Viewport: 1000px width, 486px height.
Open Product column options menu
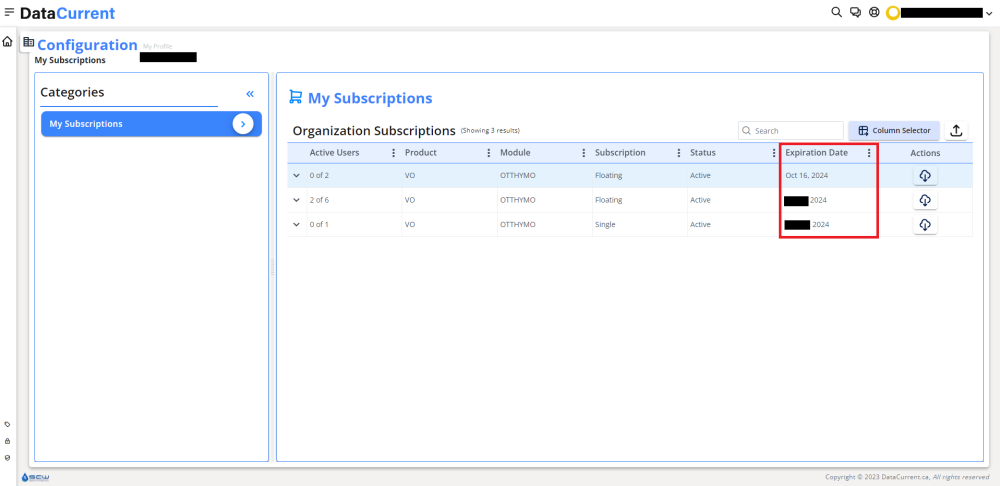(x=489, y=153)
